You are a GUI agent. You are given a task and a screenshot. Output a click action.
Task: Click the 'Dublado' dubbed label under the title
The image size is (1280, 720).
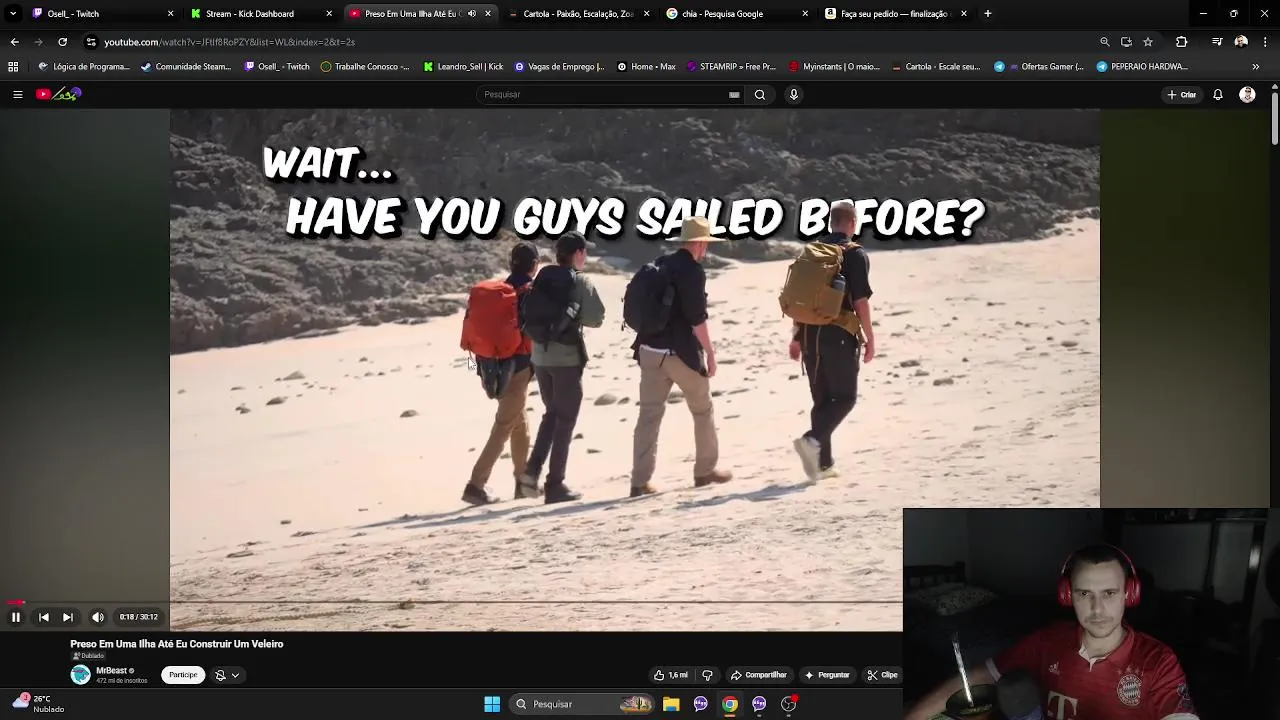pos(88,656)
